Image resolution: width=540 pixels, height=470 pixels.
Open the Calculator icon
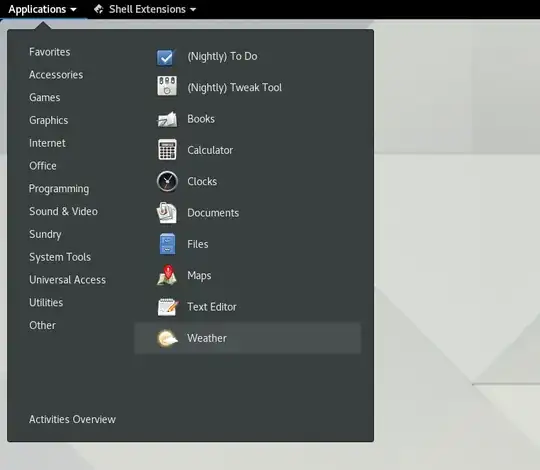pos(167,150)
